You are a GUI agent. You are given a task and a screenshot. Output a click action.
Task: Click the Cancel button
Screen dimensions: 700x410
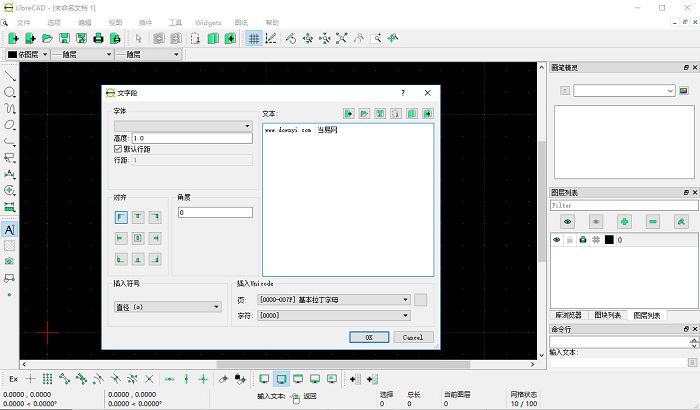click(x=413, y=337)
